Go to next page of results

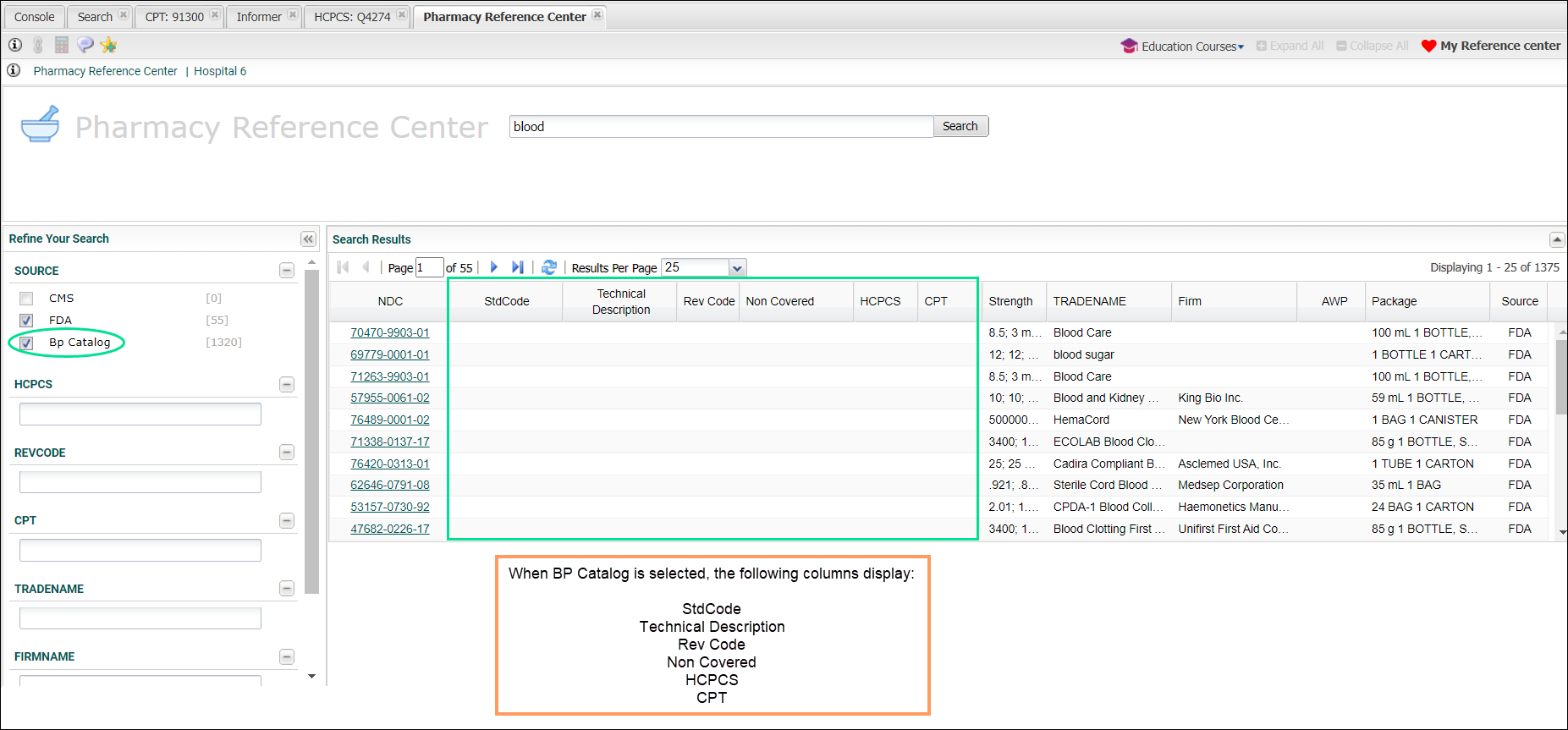[494, 267]
